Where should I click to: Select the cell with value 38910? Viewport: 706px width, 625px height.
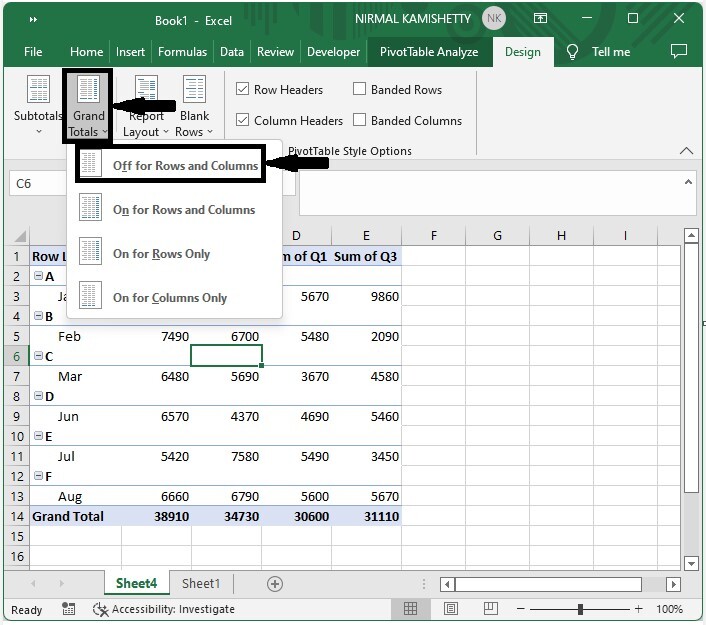(x=156, y=516)
